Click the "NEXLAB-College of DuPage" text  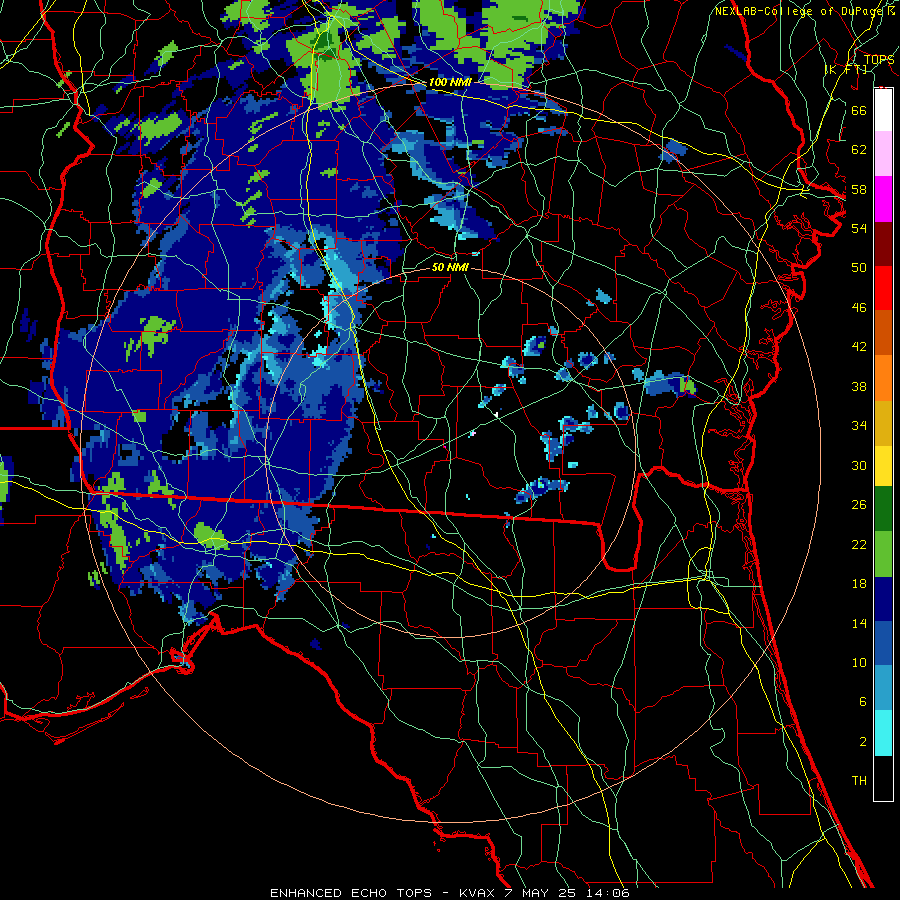pos(798,11)
